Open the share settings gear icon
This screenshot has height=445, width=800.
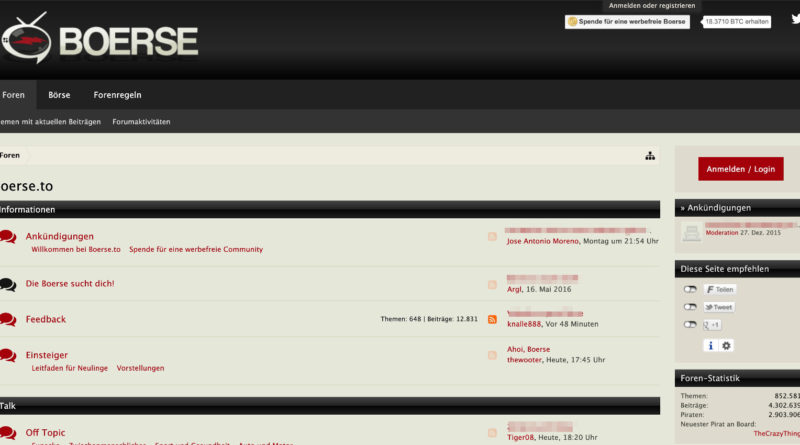coord(726,345)
